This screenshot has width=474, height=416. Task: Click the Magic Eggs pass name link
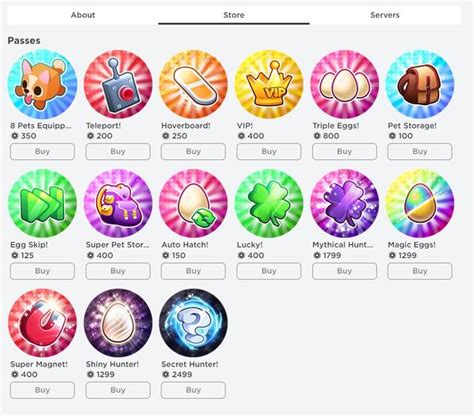tap(412, 245)
